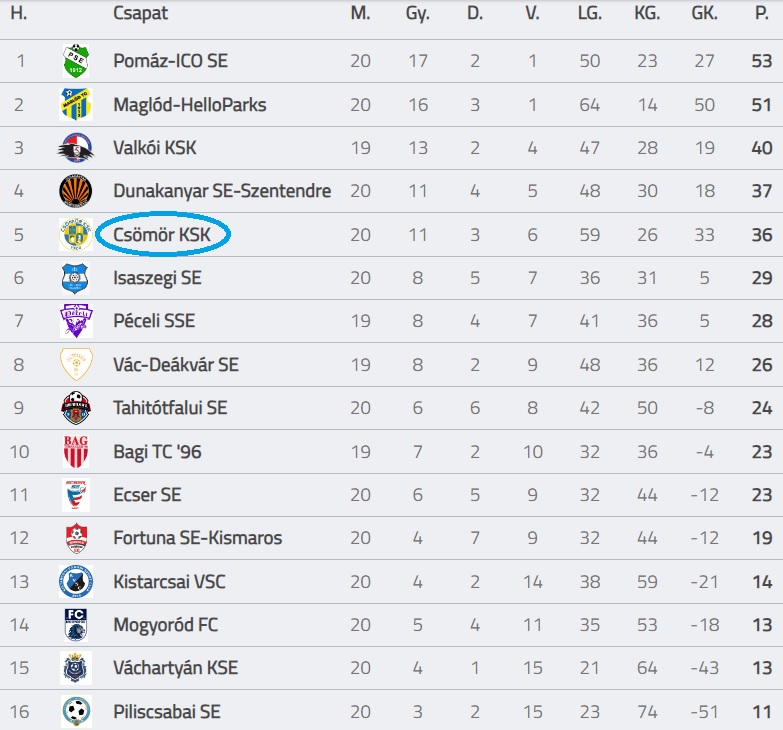Open the Ecser SE team link
The width and height of the screenshot is (783, 730).
147,495
